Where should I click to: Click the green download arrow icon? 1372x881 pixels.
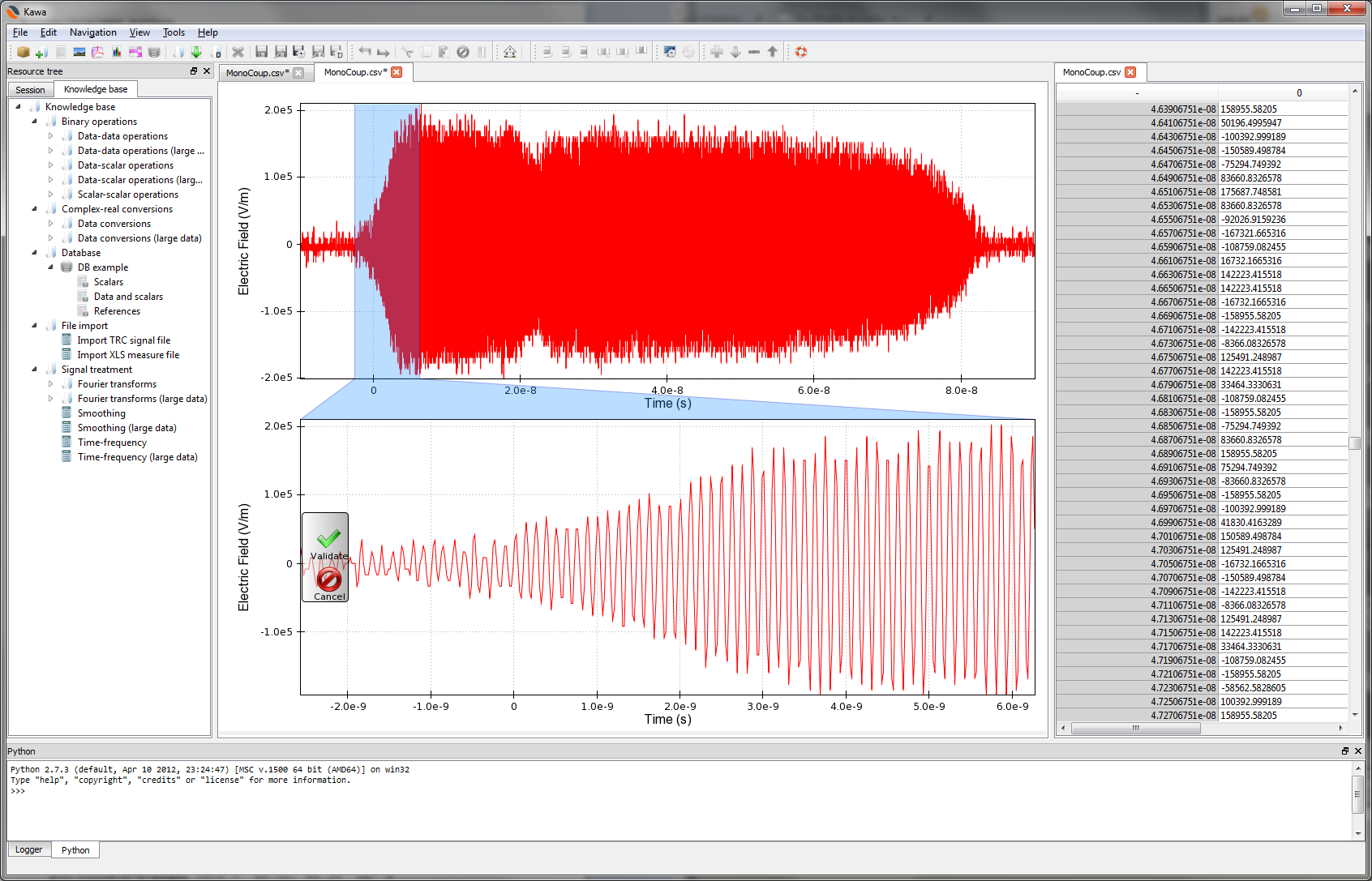[196, 52]
